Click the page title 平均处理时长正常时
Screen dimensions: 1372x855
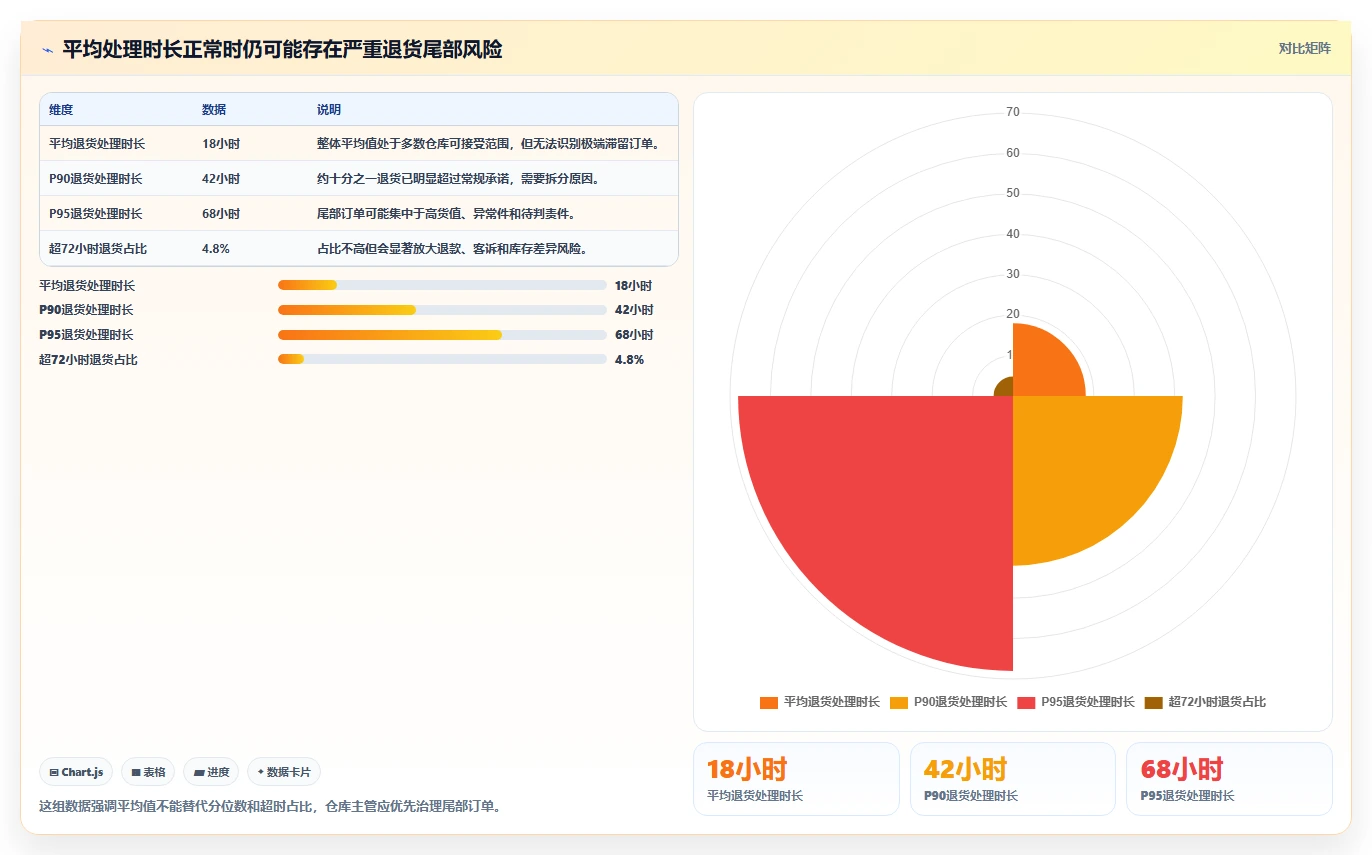click(282, 49)
